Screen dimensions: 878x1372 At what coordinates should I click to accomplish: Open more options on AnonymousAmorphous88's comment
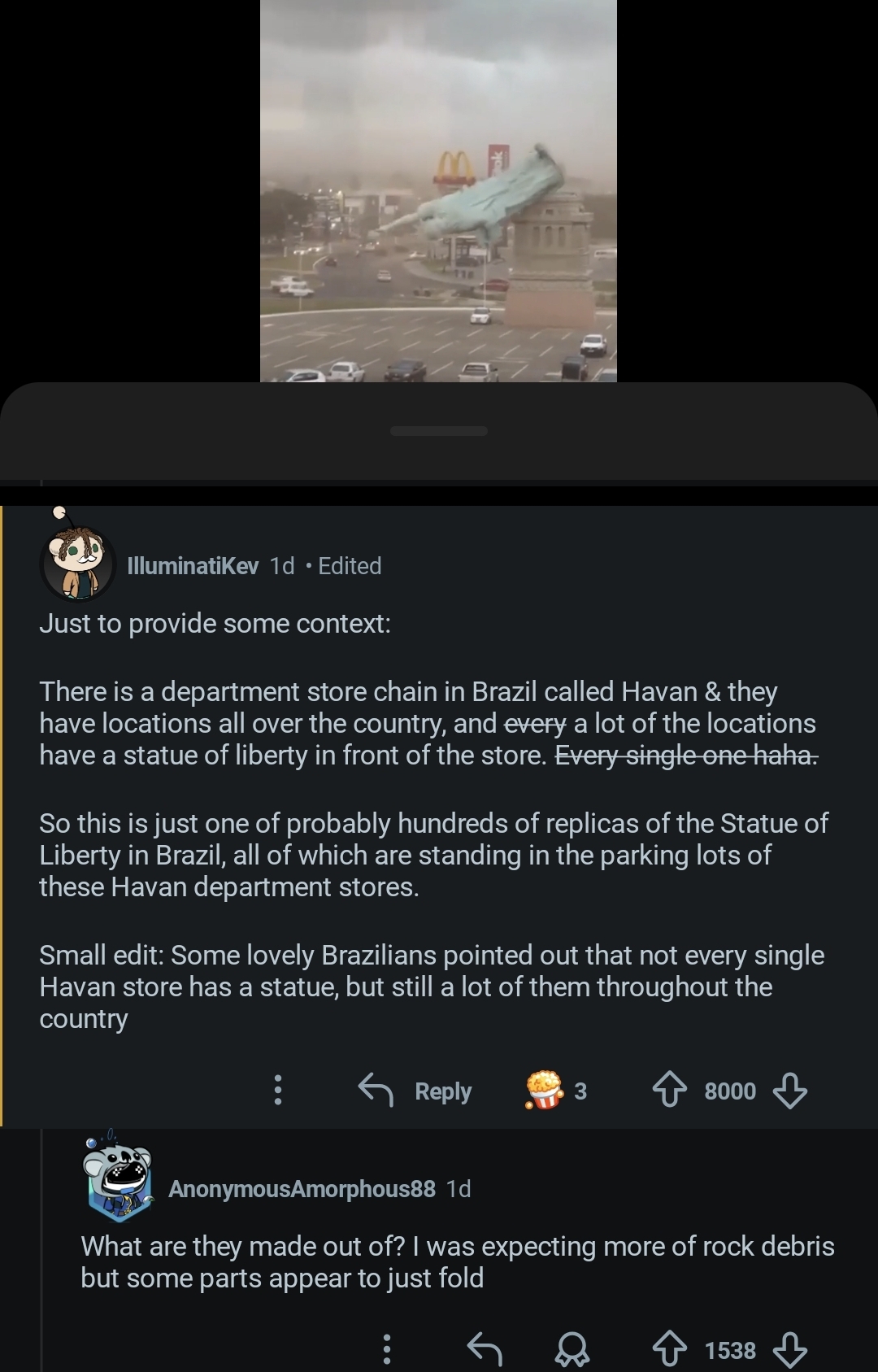(x=387, y=1350)
